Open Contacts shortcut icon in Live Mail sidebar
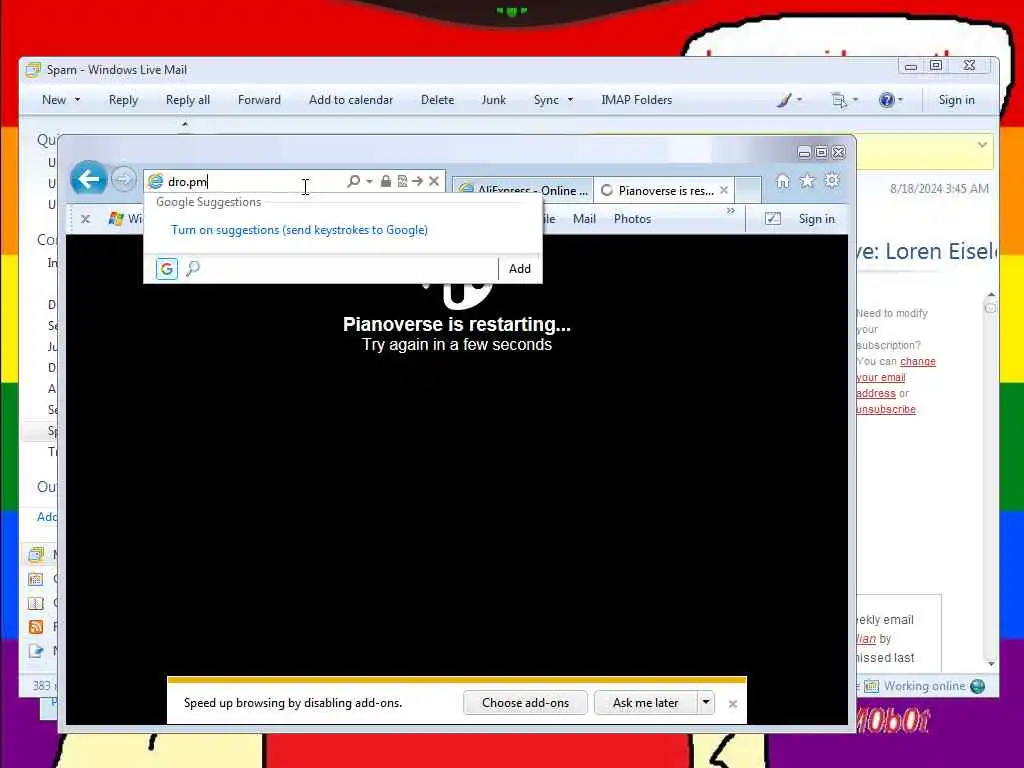Screen dimensions: 1024x768 tap(36, 603)
